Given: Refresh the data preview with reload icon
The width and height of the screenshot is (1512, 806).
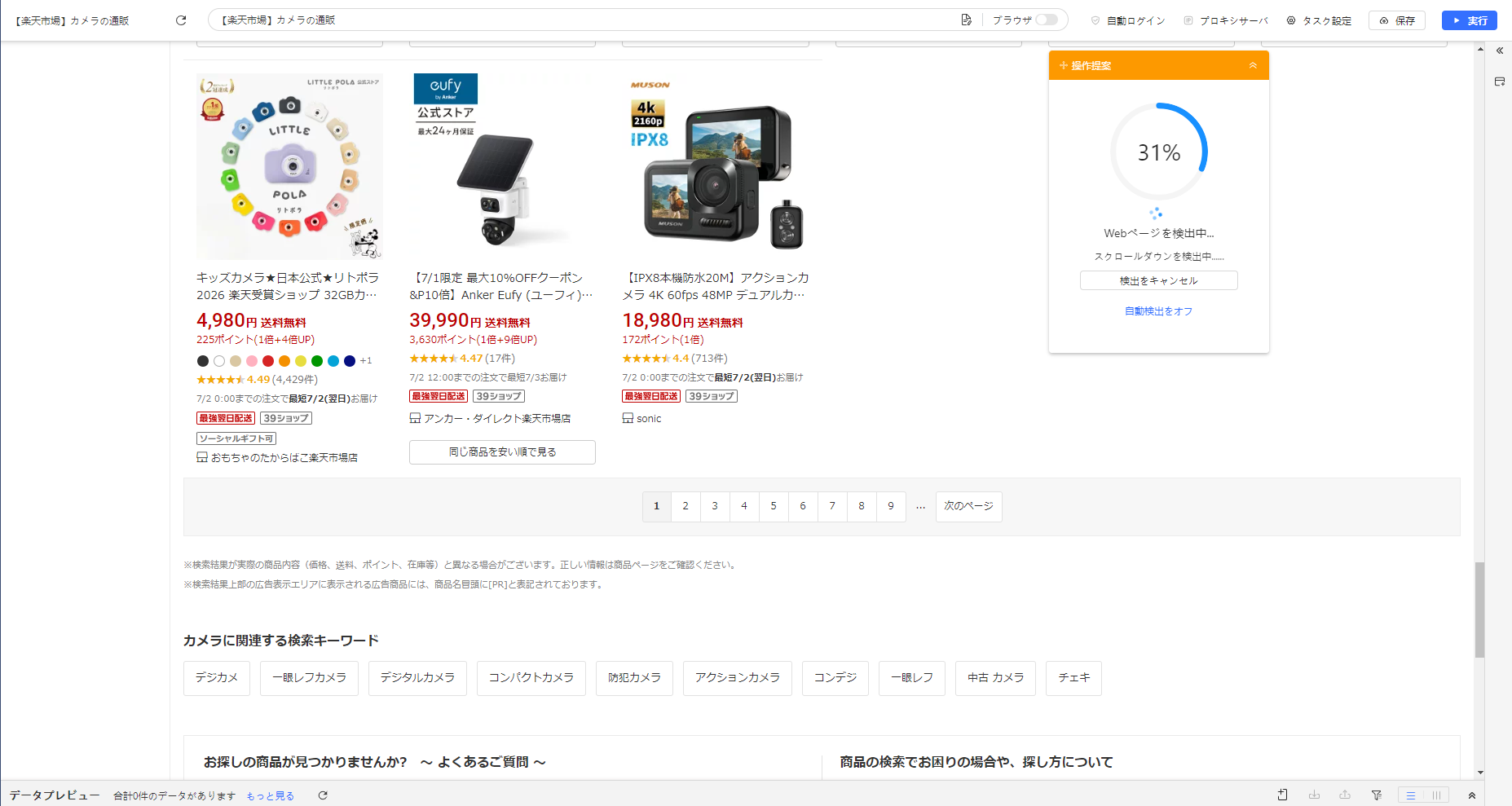Looking at the screenshot, I should [x=323, y=795].
